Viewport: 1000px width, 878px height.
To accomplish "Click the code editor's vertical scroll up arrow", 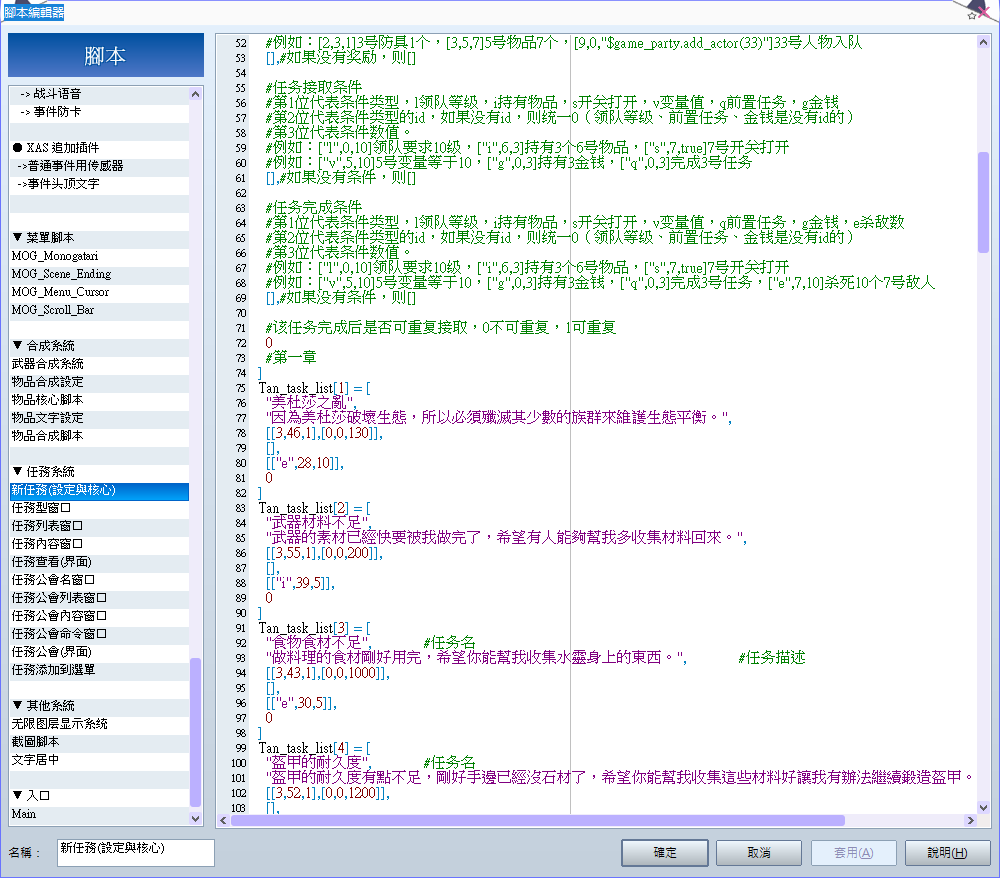I will [983, 43].
